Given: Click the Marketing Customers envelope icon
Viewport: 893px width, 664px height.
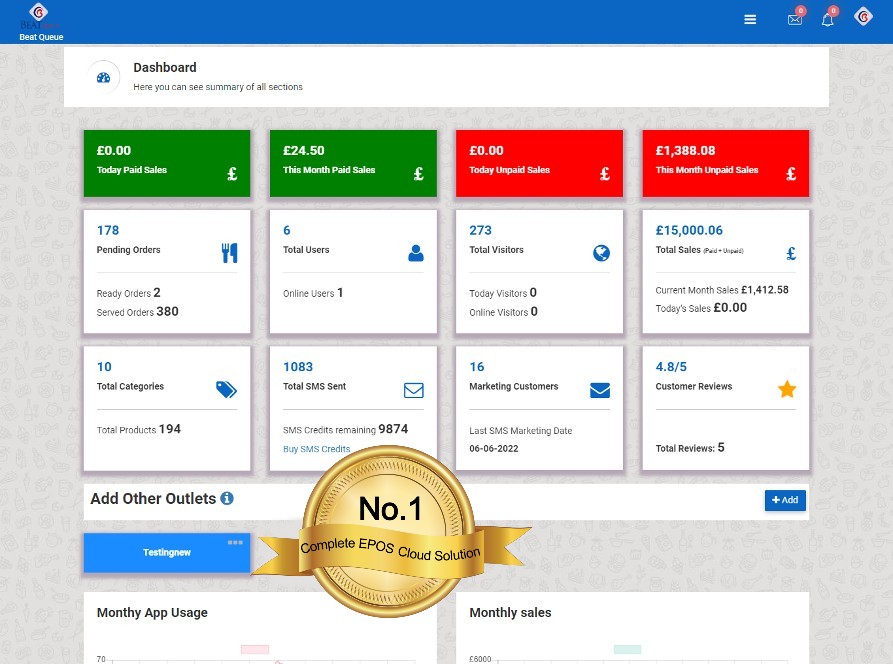Looking at the screenshot, I should point(600,390).
